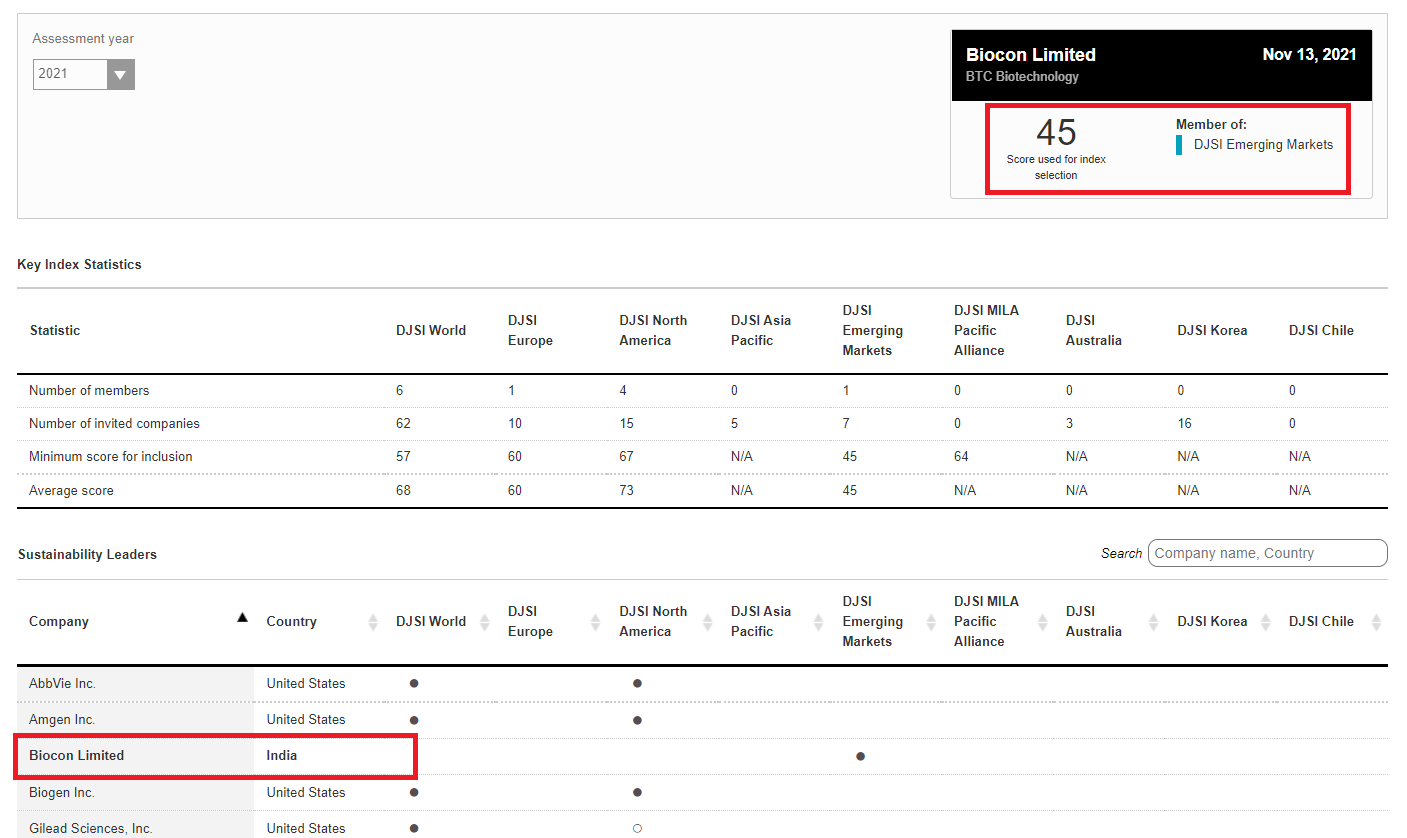Click Biocon's DJSI Emerging Markets membership dot
Image resolution: width=1407 pixels, height=838 pixels.
click(860, 757)
